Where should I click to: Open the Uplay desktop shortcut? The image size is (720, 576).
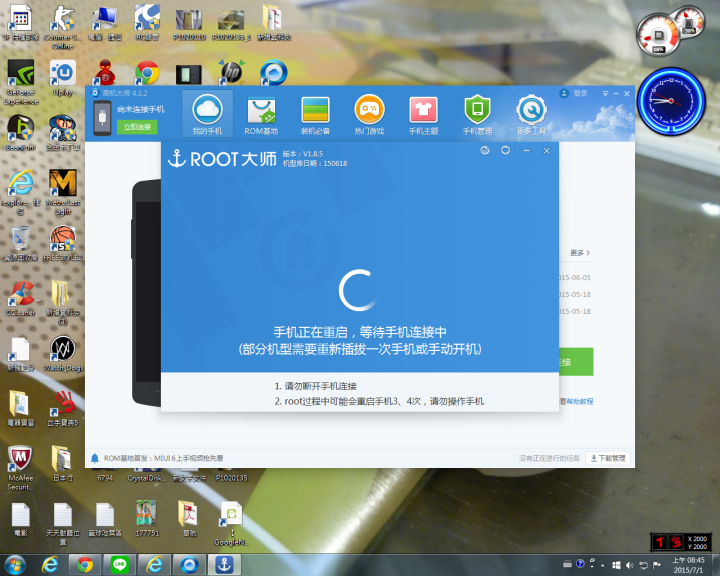pos(63,78)
